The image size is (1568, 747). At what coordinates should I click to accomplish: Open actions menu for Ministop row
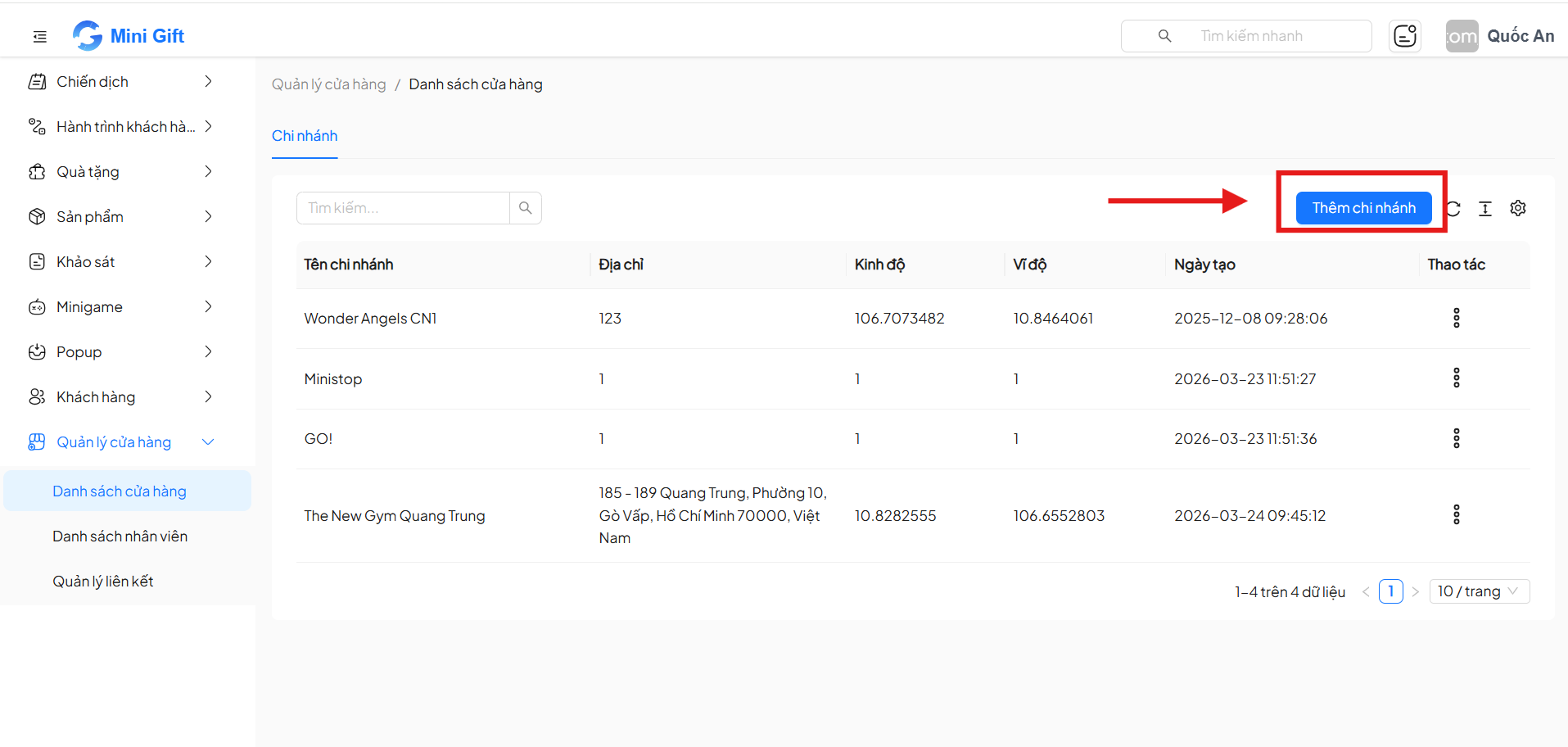pos(1457,378)
